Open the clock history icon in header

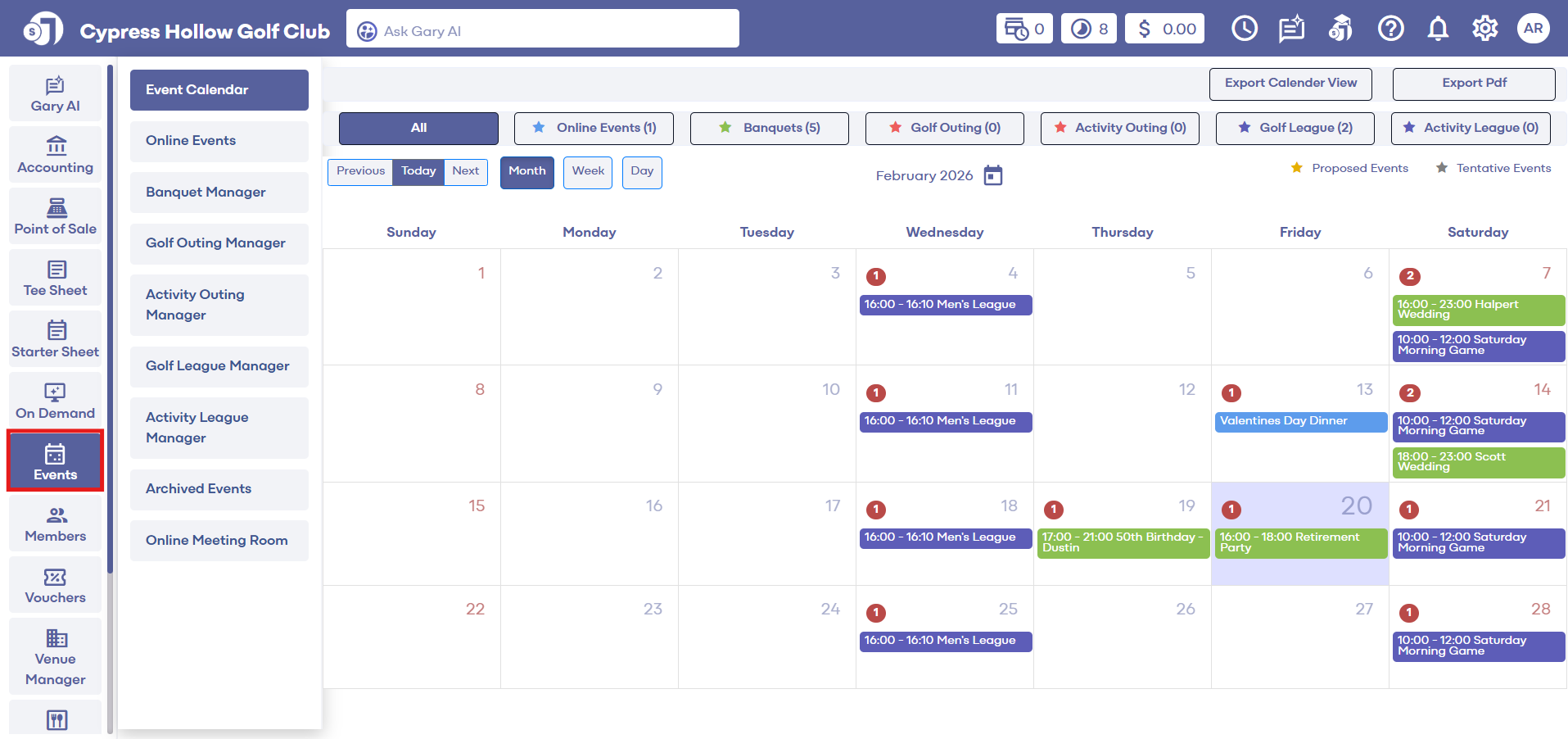pyautogui.click(x=1244, y=29)
